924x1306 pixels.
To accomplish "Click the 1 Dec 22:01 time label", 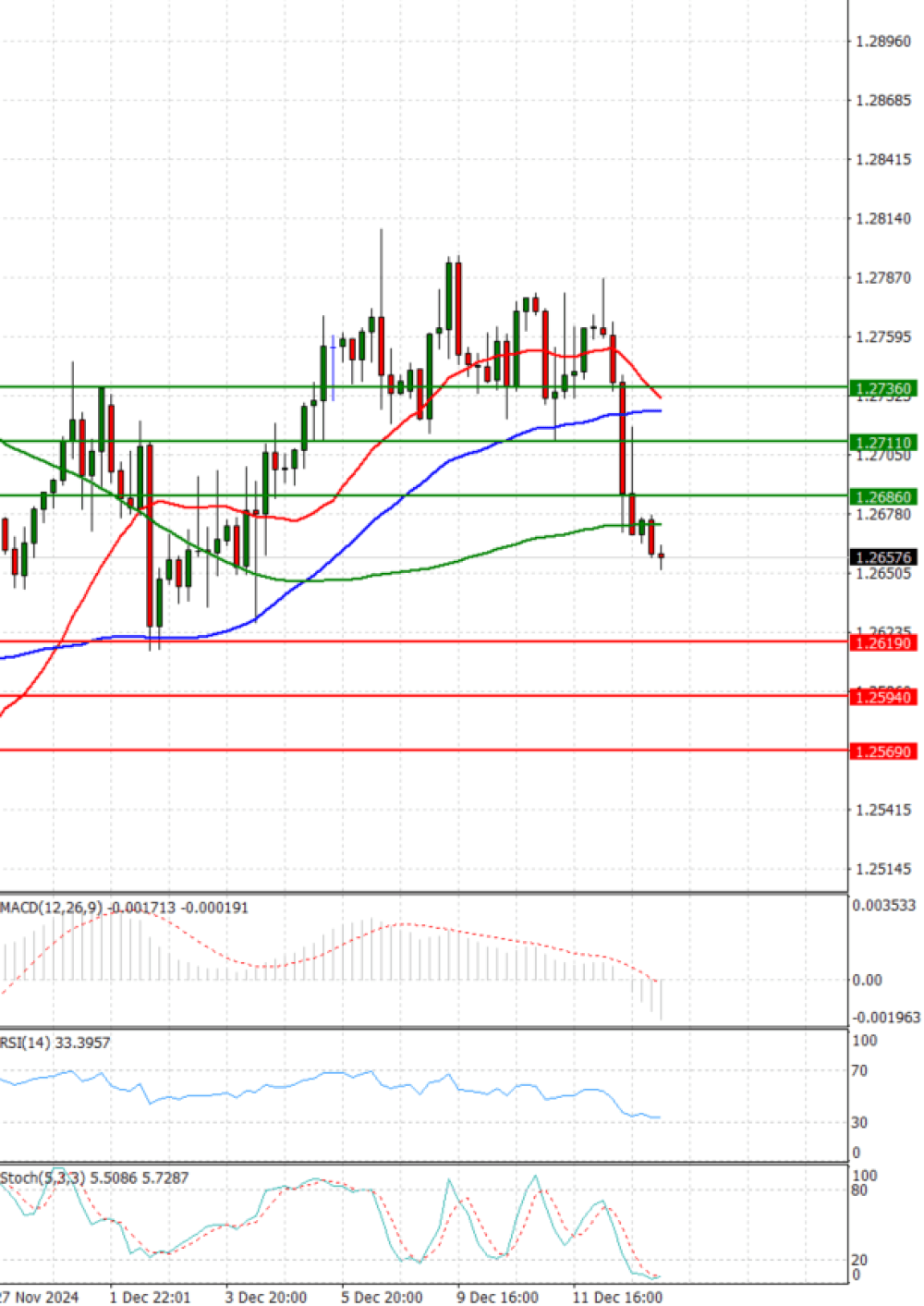I will [150, 1297].
